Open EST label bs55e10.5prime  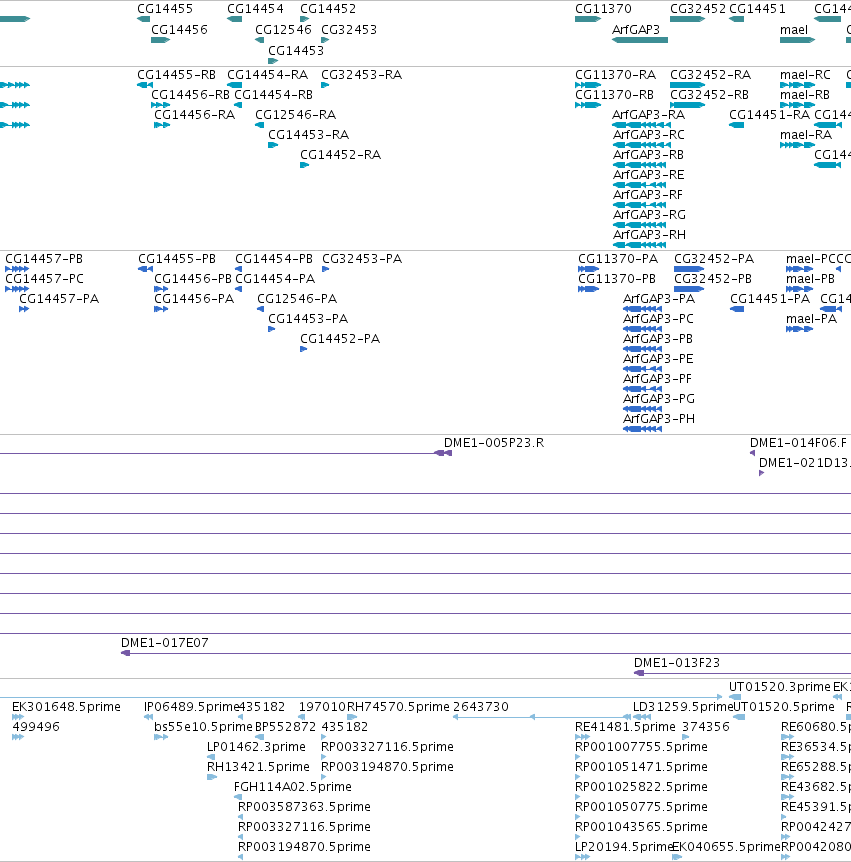203,727
